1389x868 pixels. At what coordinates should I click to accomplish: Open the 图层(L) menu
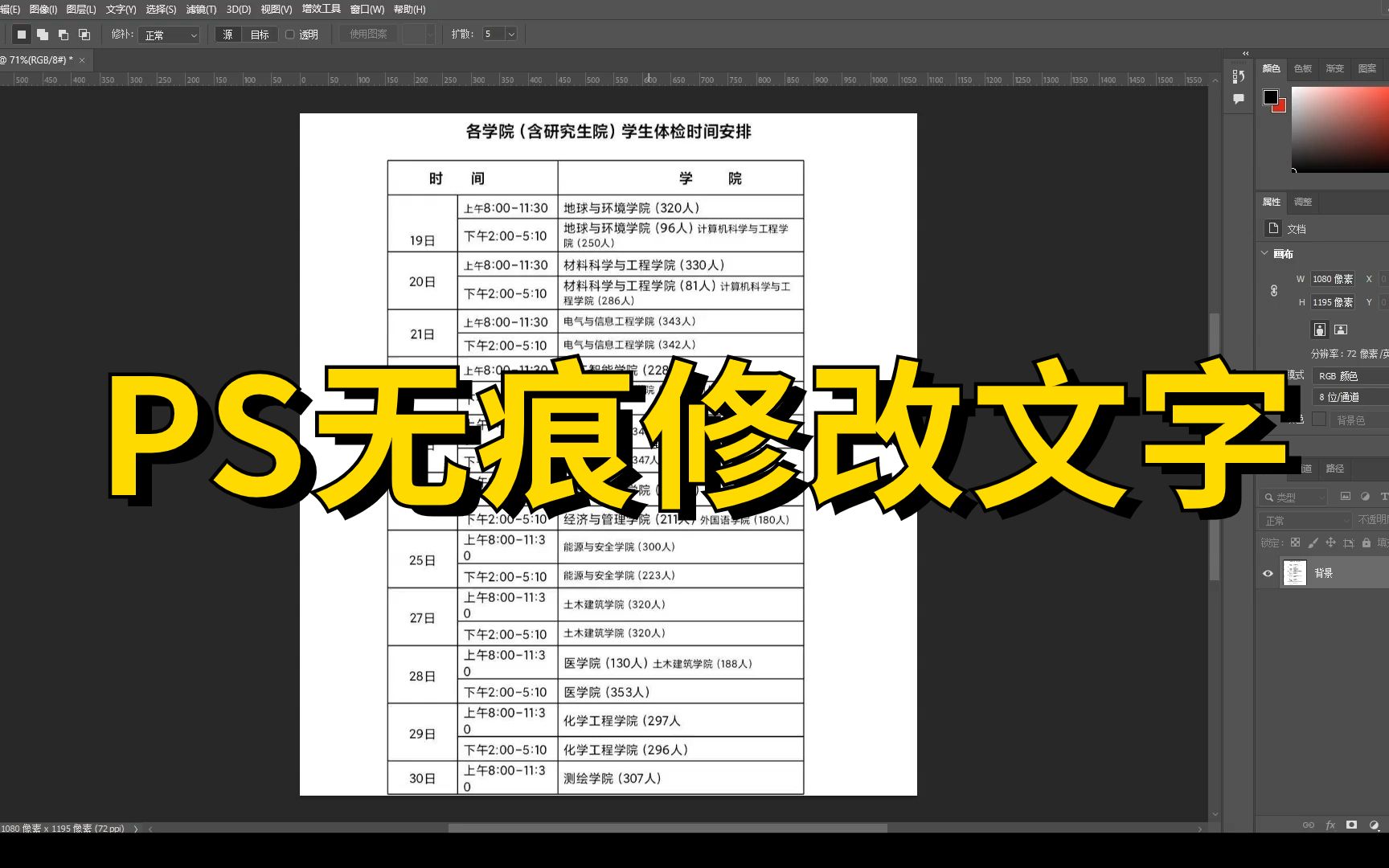coord(81,10)
